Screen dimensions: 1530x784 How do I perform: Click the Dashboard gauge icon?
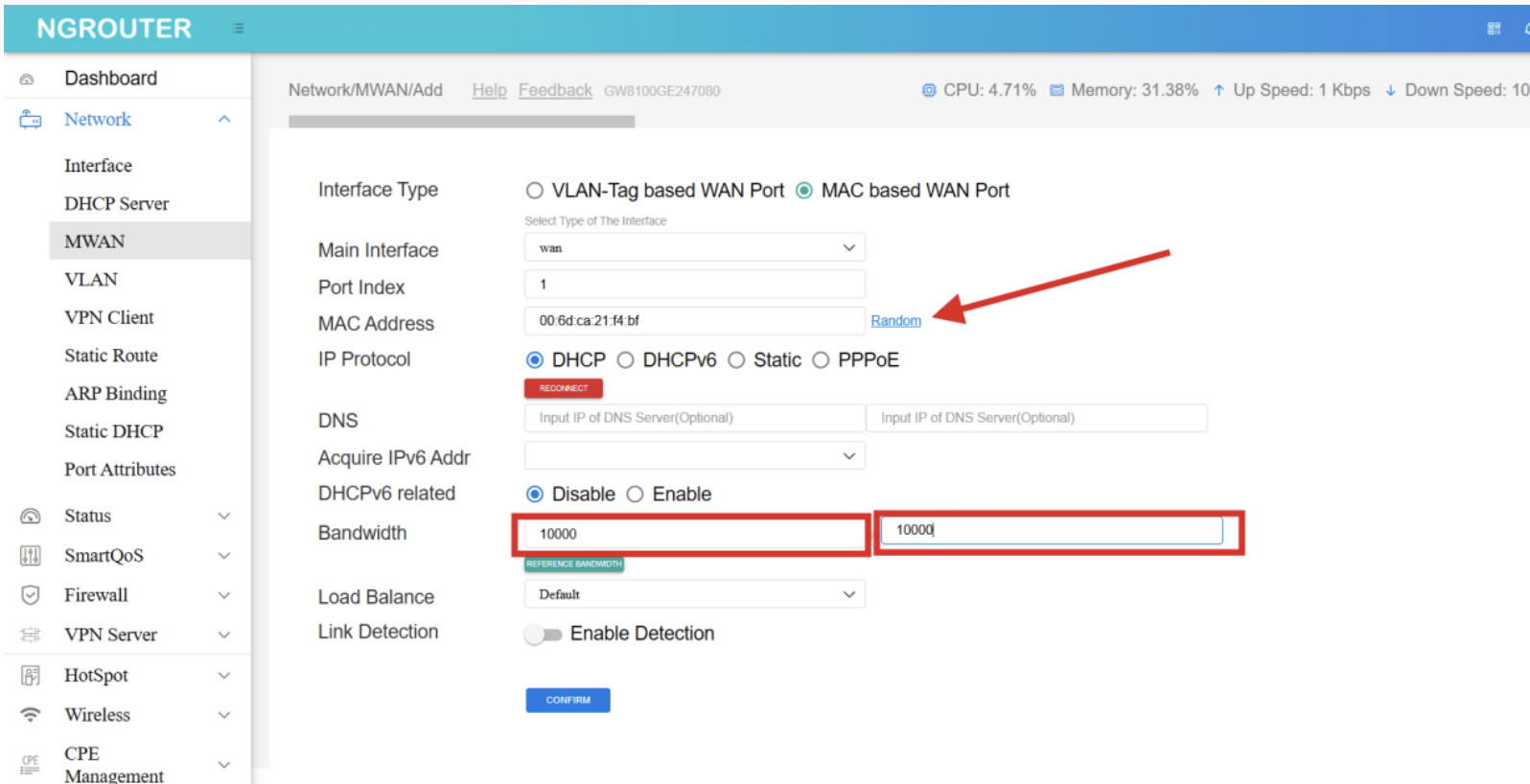click(28, 80)
